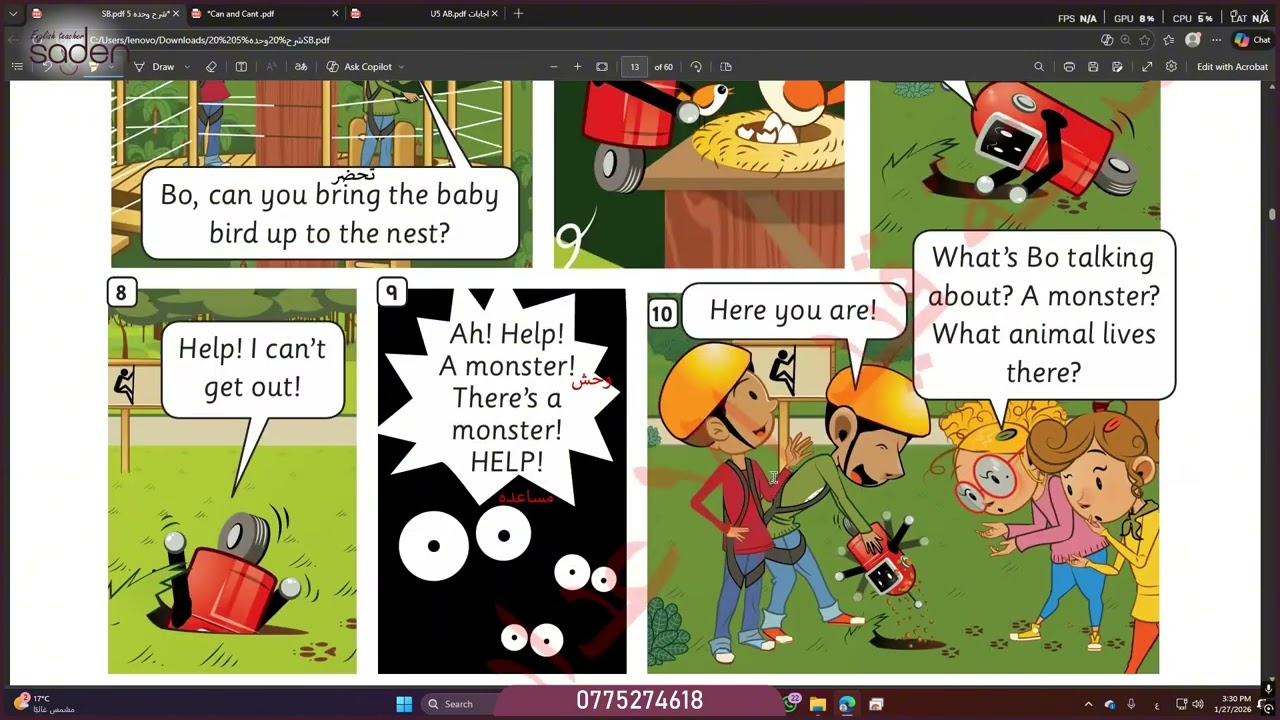Screen dimensions: 1280x720
Task: Click the page number field showing 13
Action: 634,67
